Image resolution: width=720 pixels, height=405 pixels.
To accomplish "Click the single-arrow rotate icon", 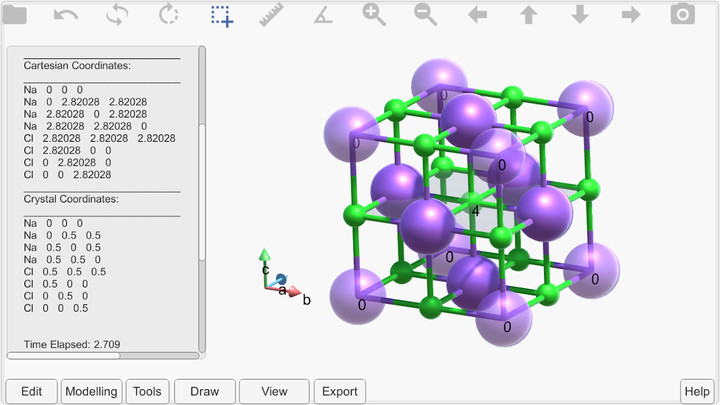I will [x=169, y=15].
